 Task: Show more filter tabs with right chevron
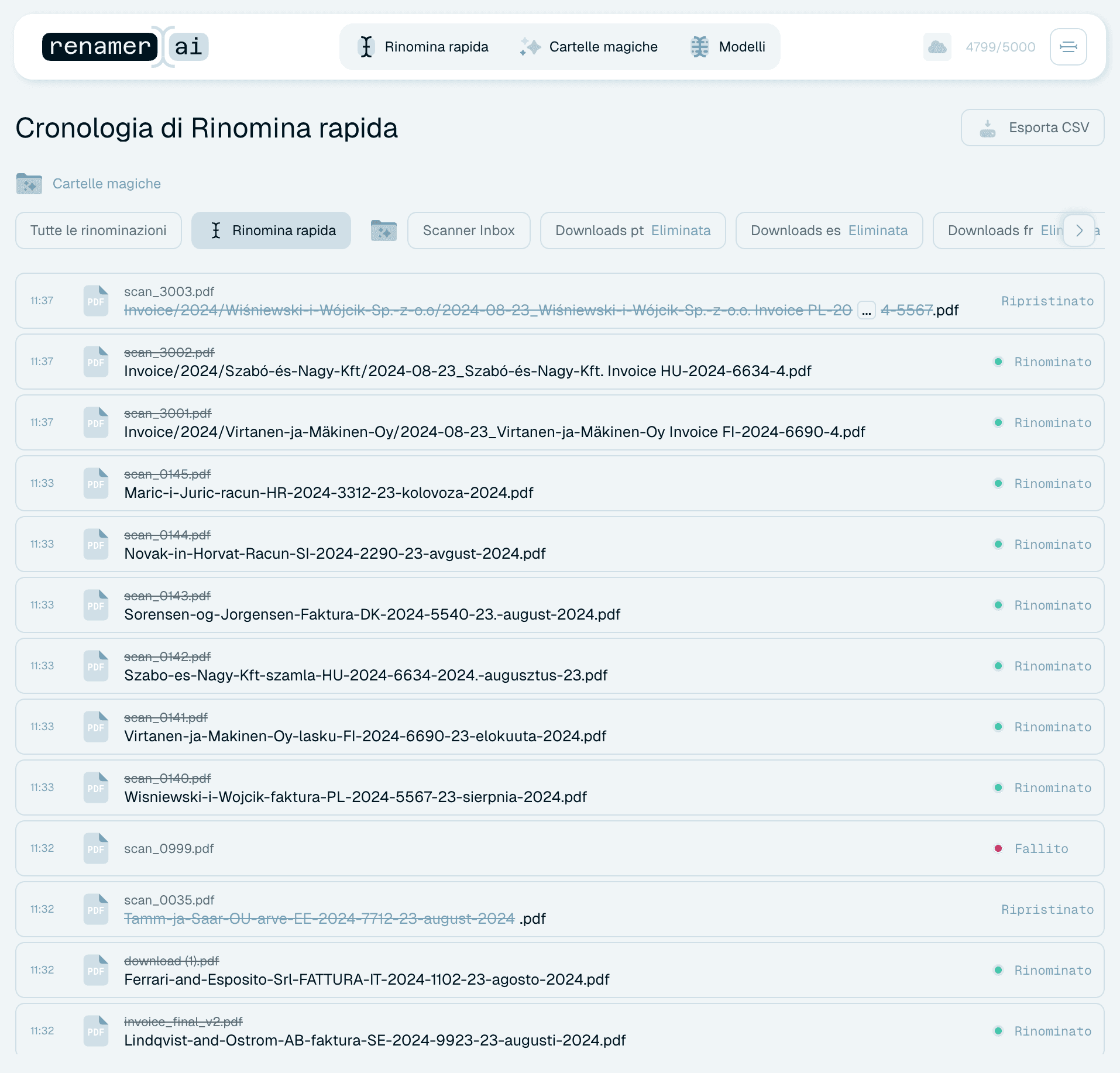[x=1079, y=231]
